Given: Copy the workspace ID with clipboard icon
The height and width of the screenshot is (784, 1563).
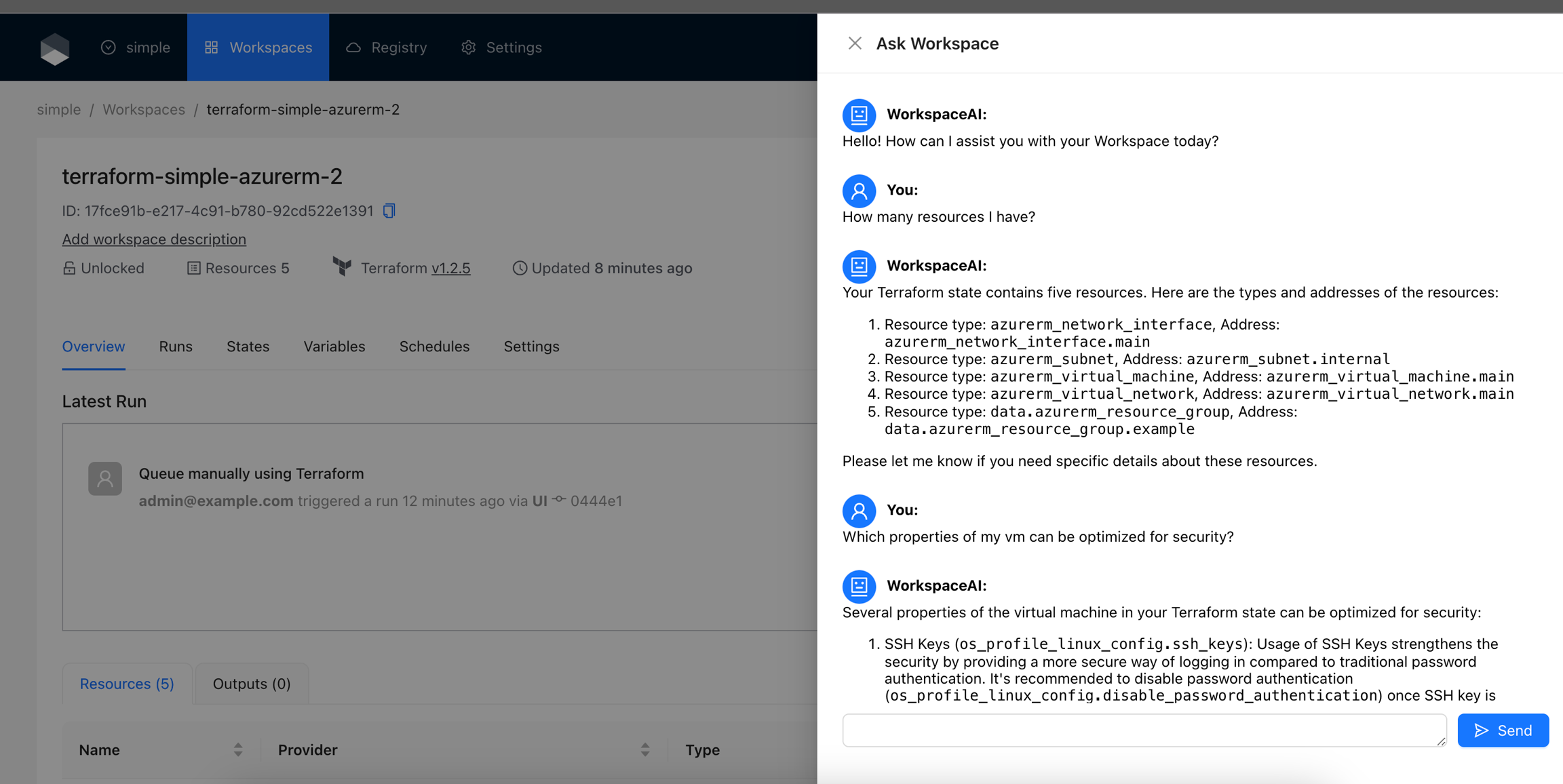Looking at the screenshot, I should [389, 211].
